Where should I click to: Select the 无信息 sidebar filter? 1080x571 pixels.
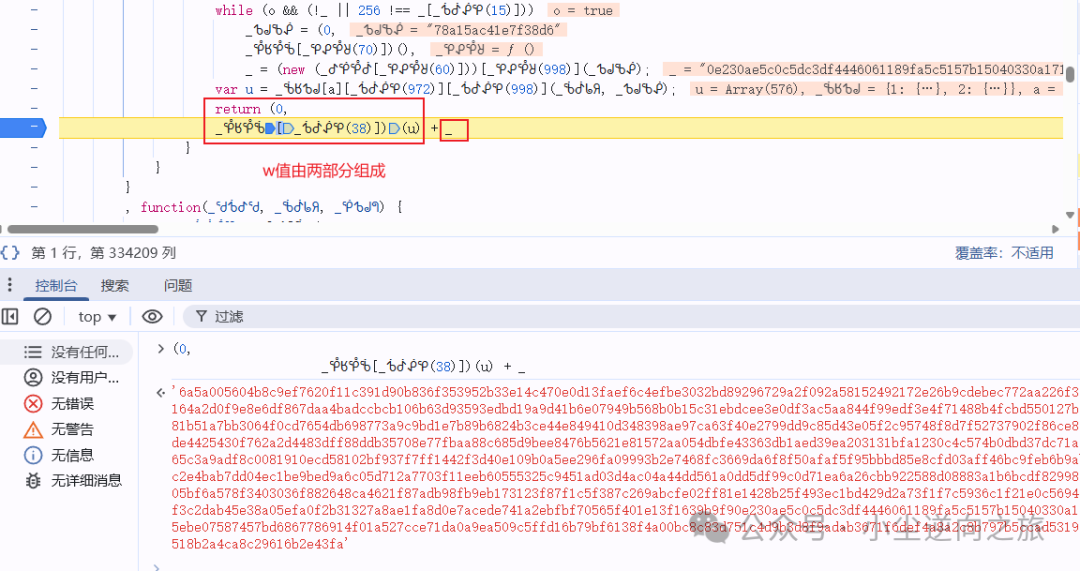click(68, 455)
